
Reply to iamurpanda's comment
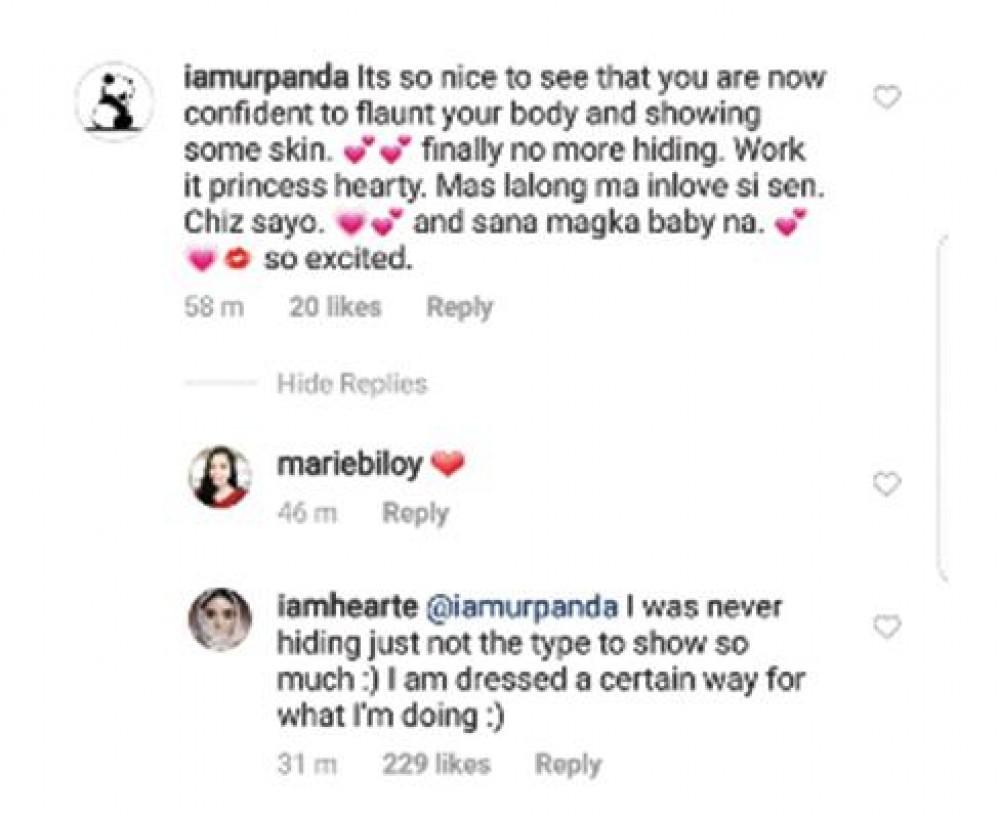click(x=460, y=308)
